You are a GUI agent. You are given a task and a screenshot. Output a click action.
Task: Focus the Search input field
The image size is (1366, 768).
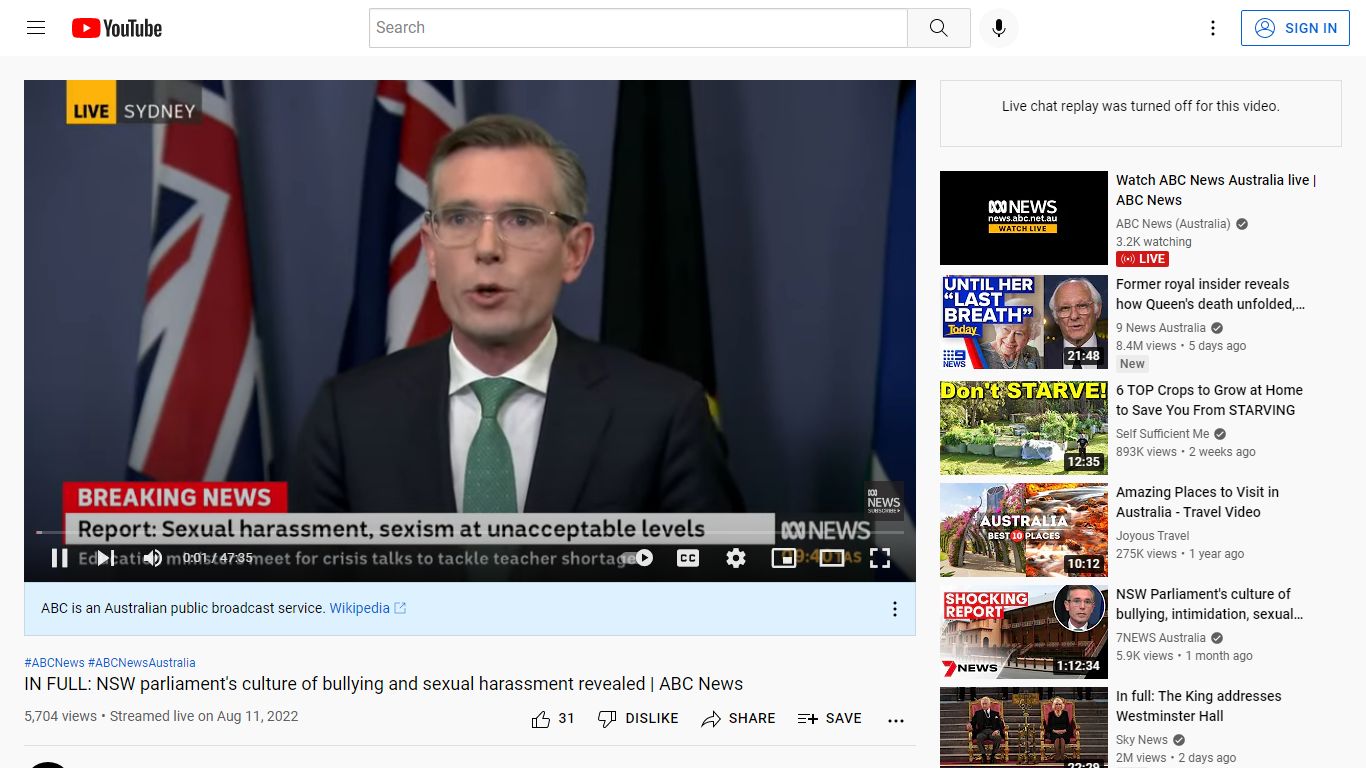point(638,28)
